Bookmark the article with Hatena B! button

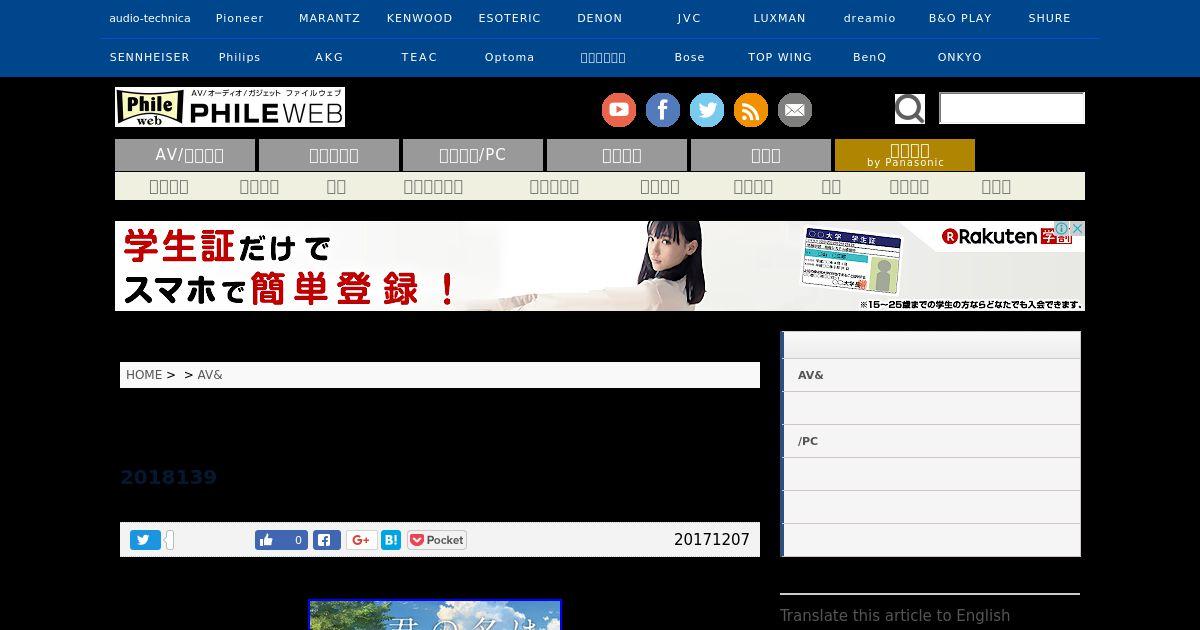391,540
